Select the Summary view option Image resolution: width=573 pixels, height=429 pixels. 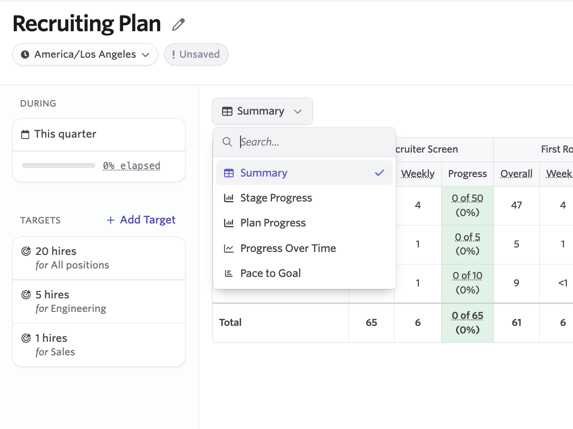pyautogui.click(x=304, y=173)
